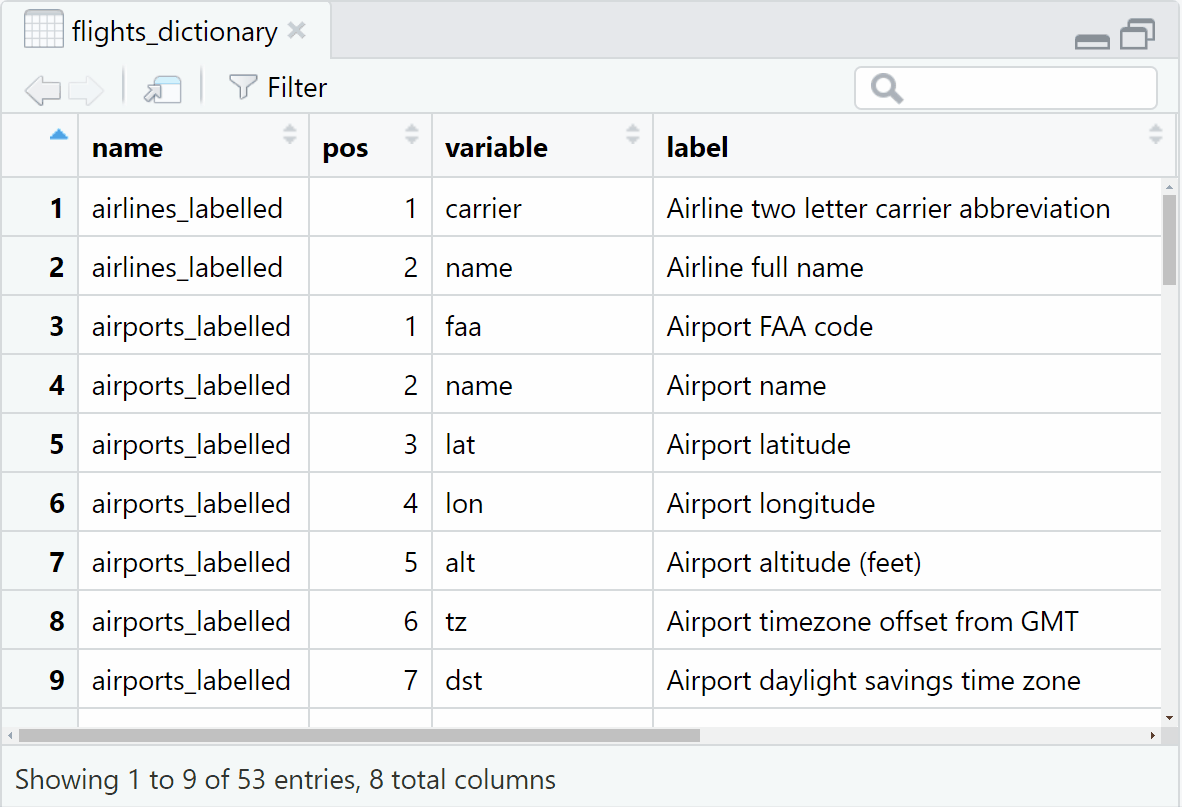Click the forward navigation arrow icon
Image resolution: width=1182 pixels, height=807 pixels.
[x=86, y=90]
